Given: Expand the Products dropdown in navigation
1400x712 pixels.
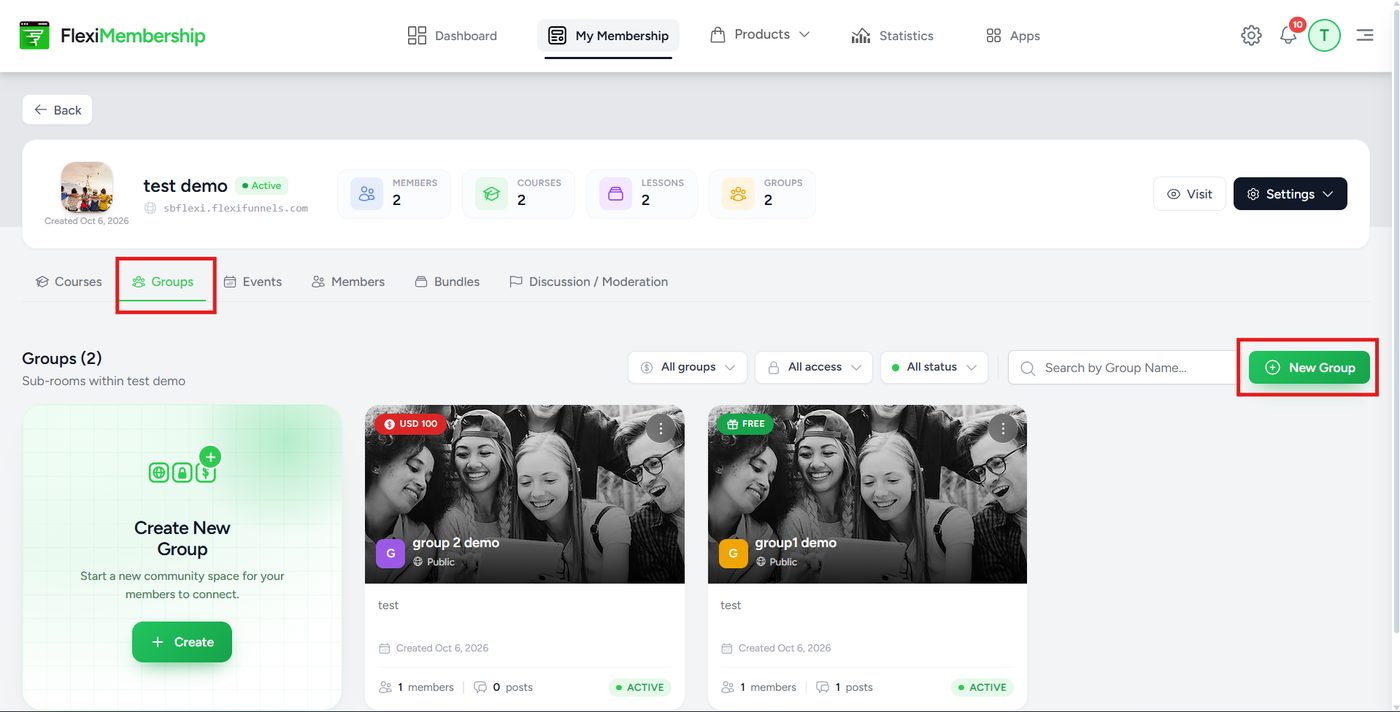Looking at the screenshot, I should [x=760, y=35].
